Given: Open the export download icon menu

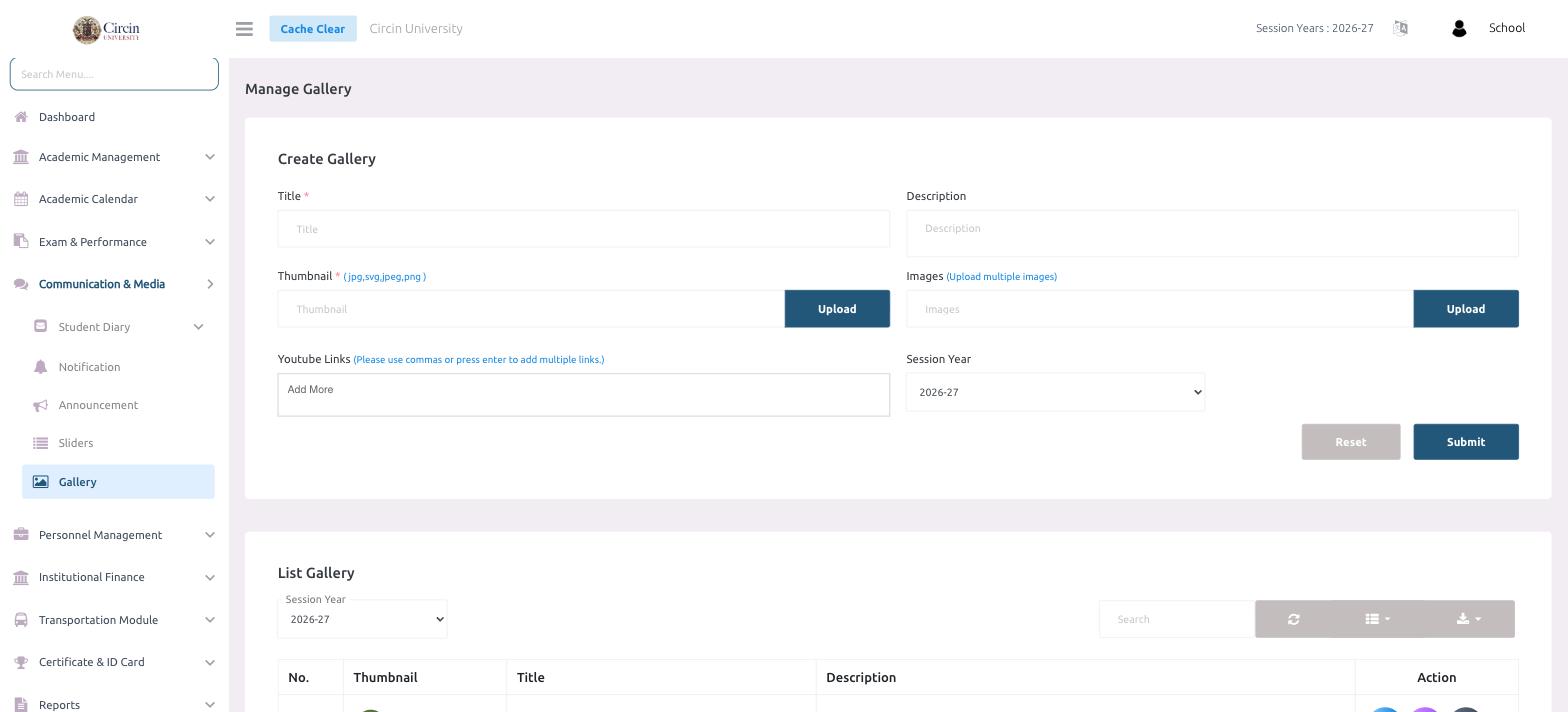Looking at the screenshot, I should click(x=1469, y=619).
